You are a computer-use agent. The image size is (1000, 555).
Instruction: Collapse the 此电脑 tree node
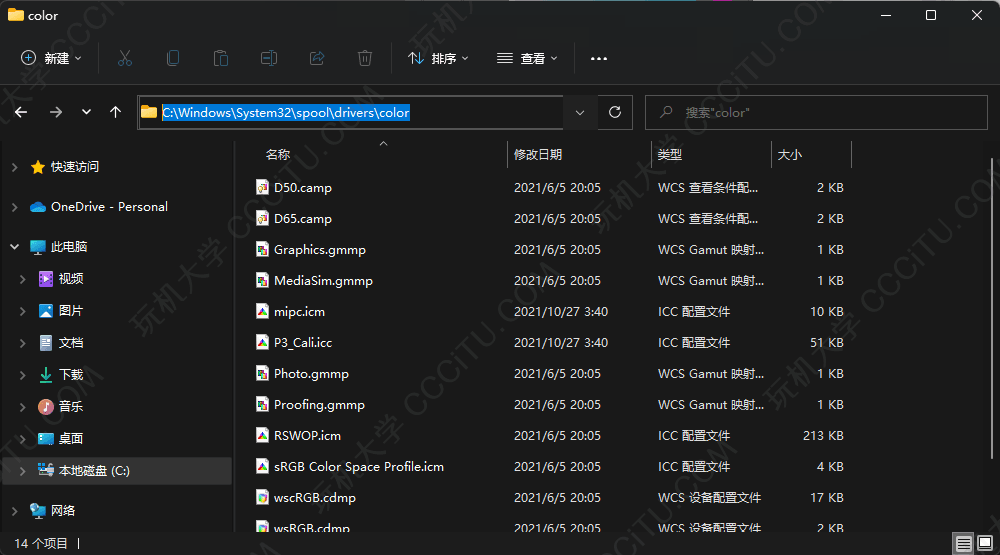pyautogui.click(x=15, y=247)
